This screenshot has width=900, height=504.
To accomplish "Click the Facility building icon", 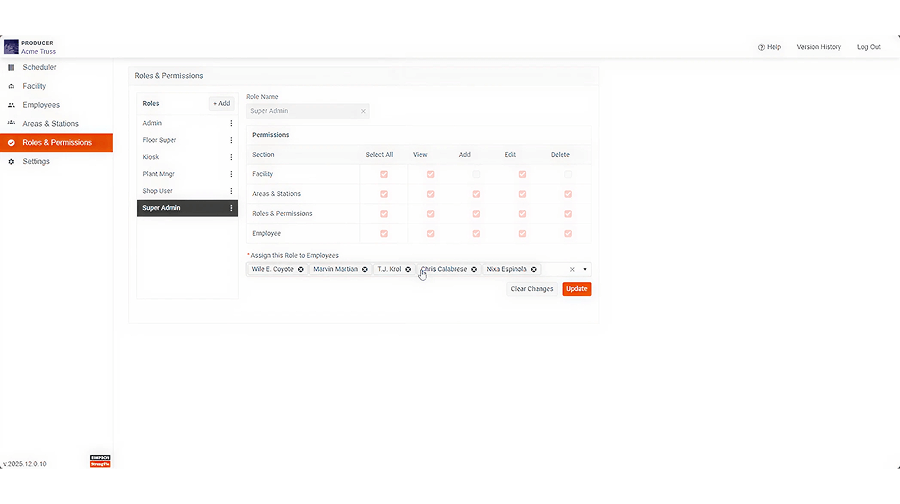I will tap(11, 86).
